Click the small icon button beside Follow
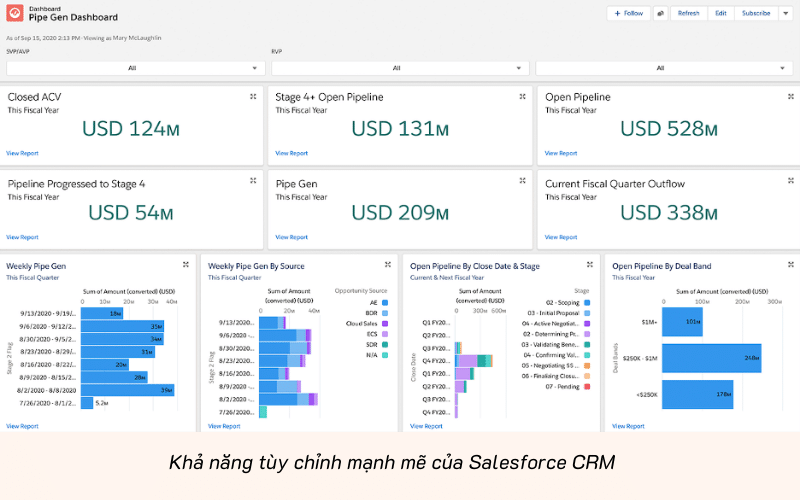 [661, 13]
